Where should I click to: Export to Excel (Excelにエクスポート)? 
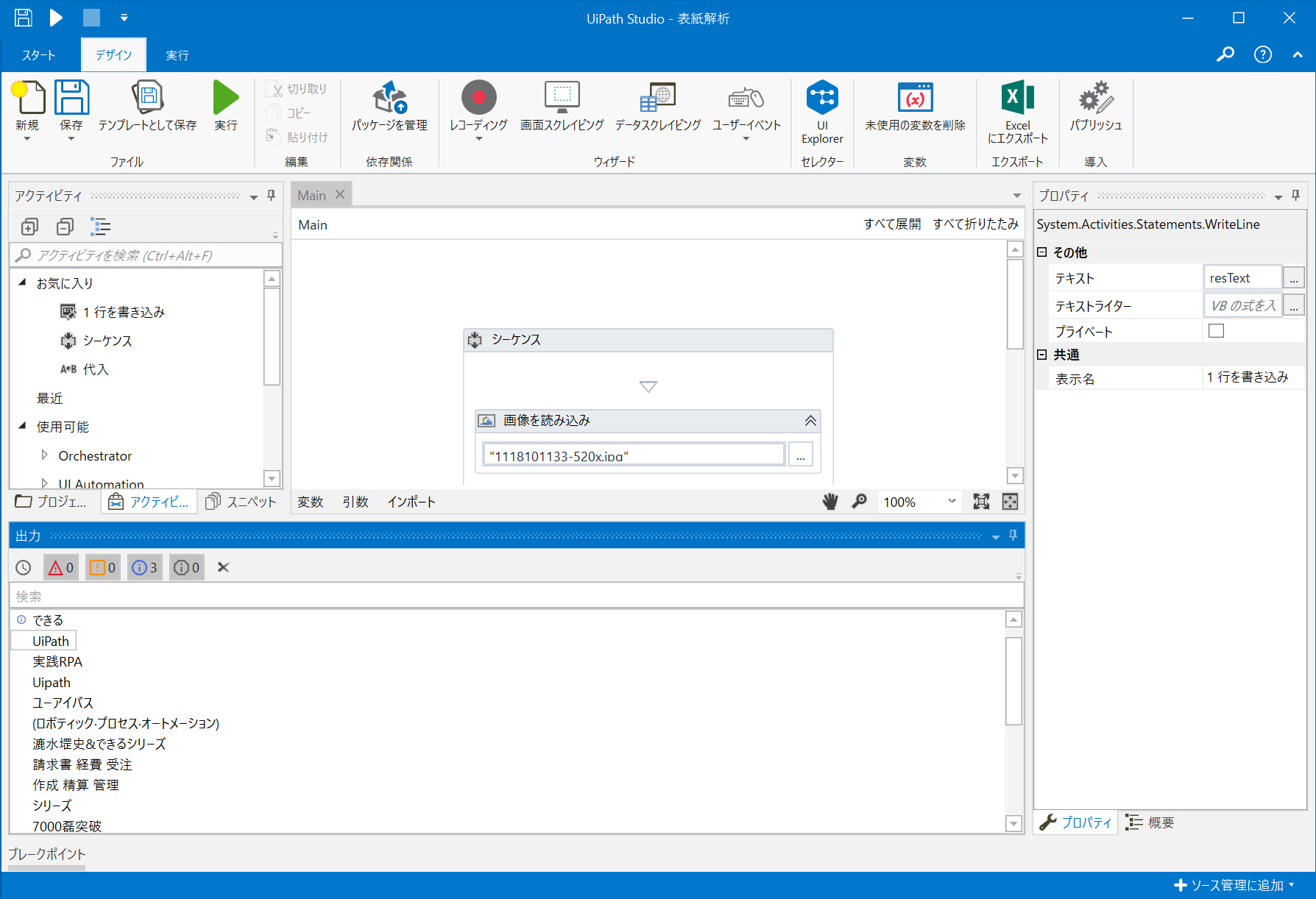point(1017,112)
